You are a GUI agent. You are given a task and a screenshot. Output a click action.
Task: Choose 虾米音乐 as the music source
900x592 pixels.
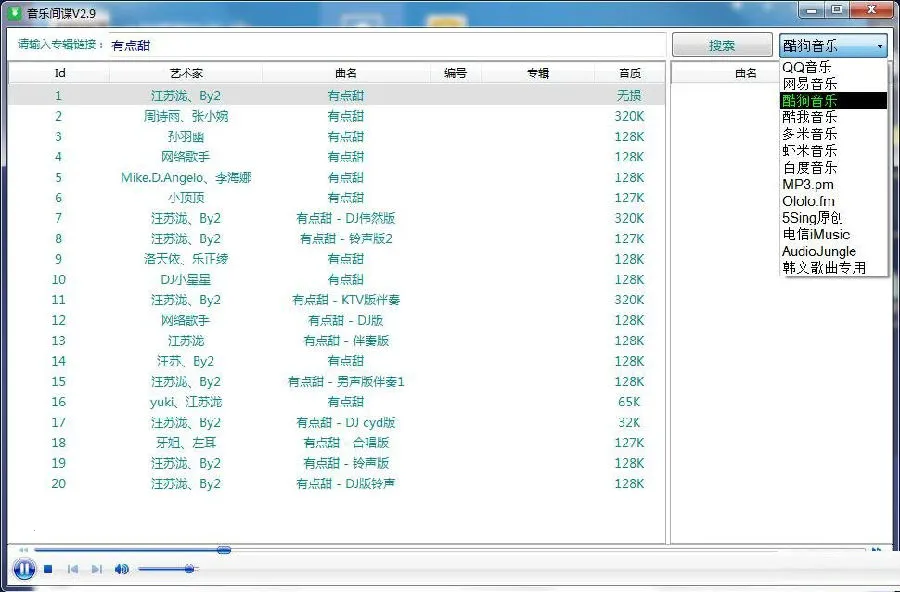click(x=810, y=151)
